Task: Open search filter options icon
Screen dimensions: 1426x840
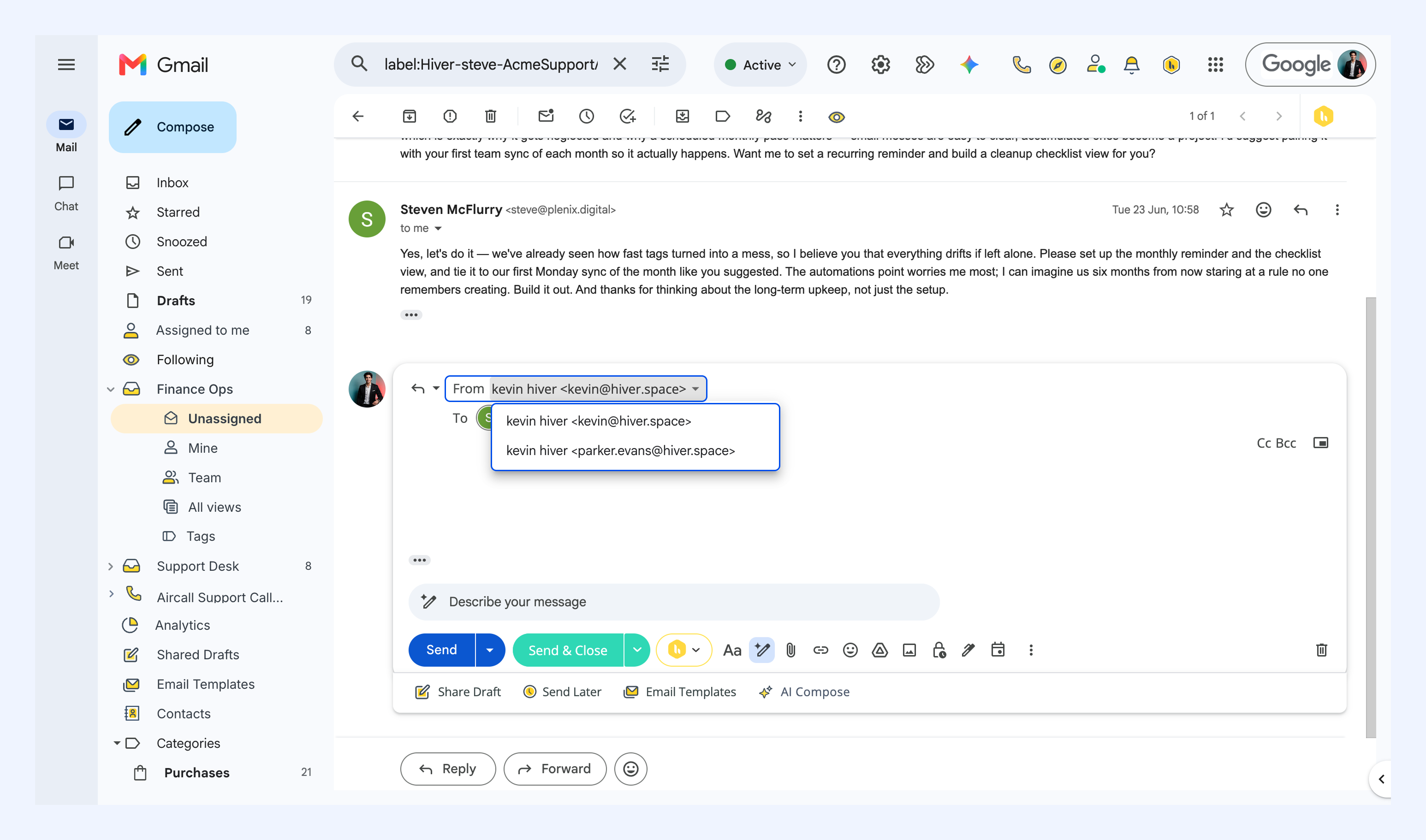Action: (660, 64)
